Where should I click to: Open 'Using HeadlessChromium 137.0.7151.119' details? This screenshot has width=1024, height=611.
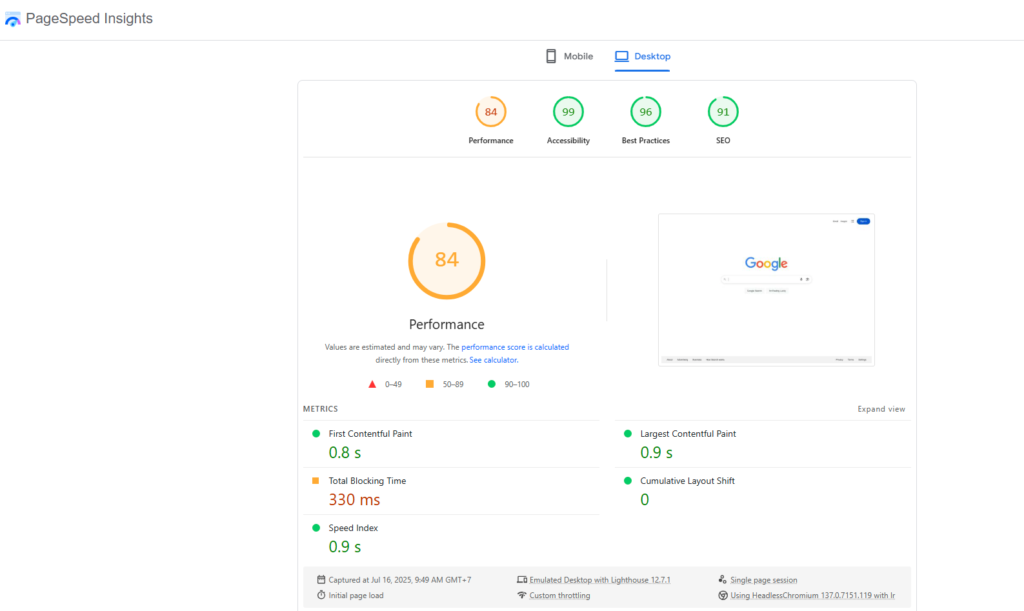[812, 595]
